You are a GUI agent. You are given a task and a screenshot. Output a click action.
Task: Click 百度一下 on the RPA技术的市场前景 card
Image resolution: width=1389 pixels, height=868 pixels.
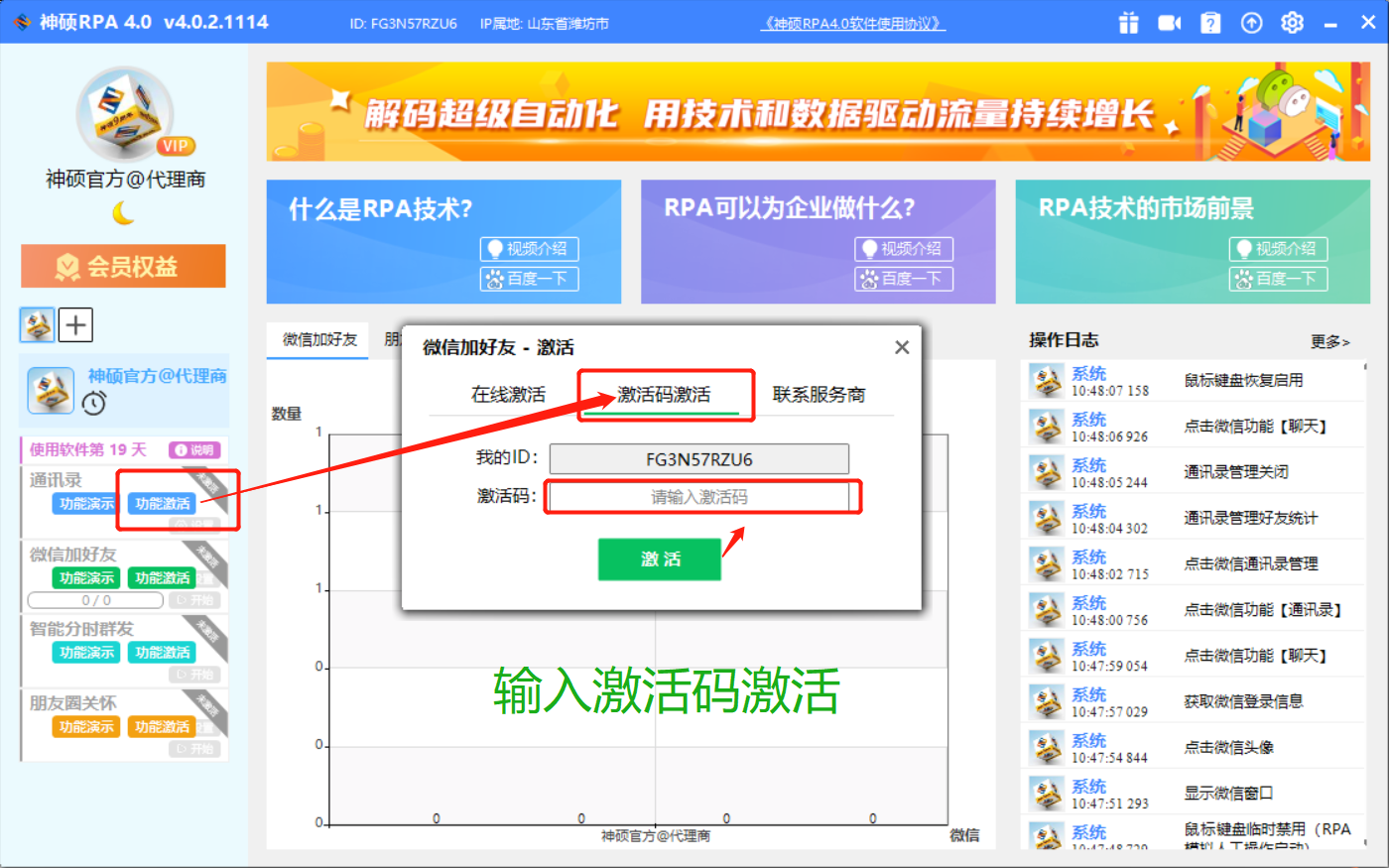[x=1278, y=279]
